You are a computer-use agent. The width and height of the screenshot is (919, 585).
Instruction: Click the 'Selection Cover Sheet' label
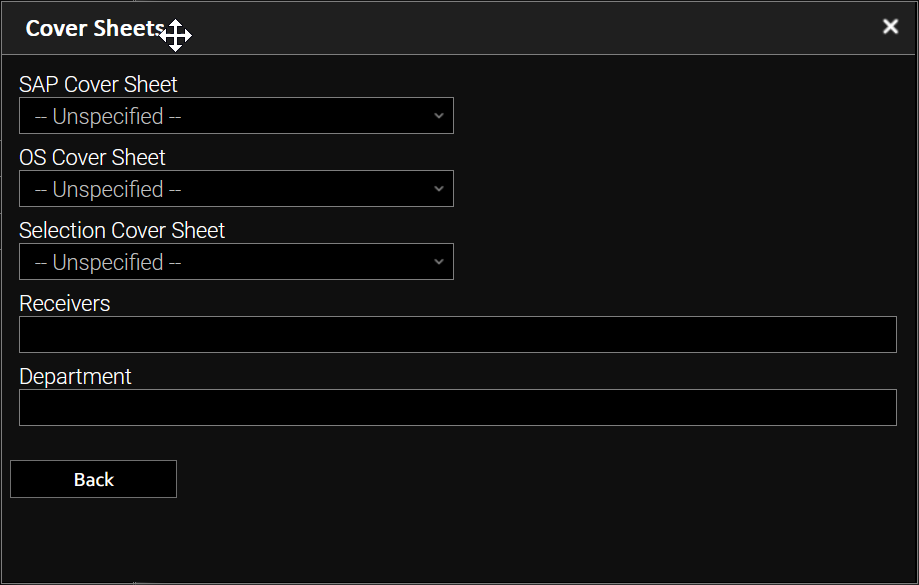(122, 231)
